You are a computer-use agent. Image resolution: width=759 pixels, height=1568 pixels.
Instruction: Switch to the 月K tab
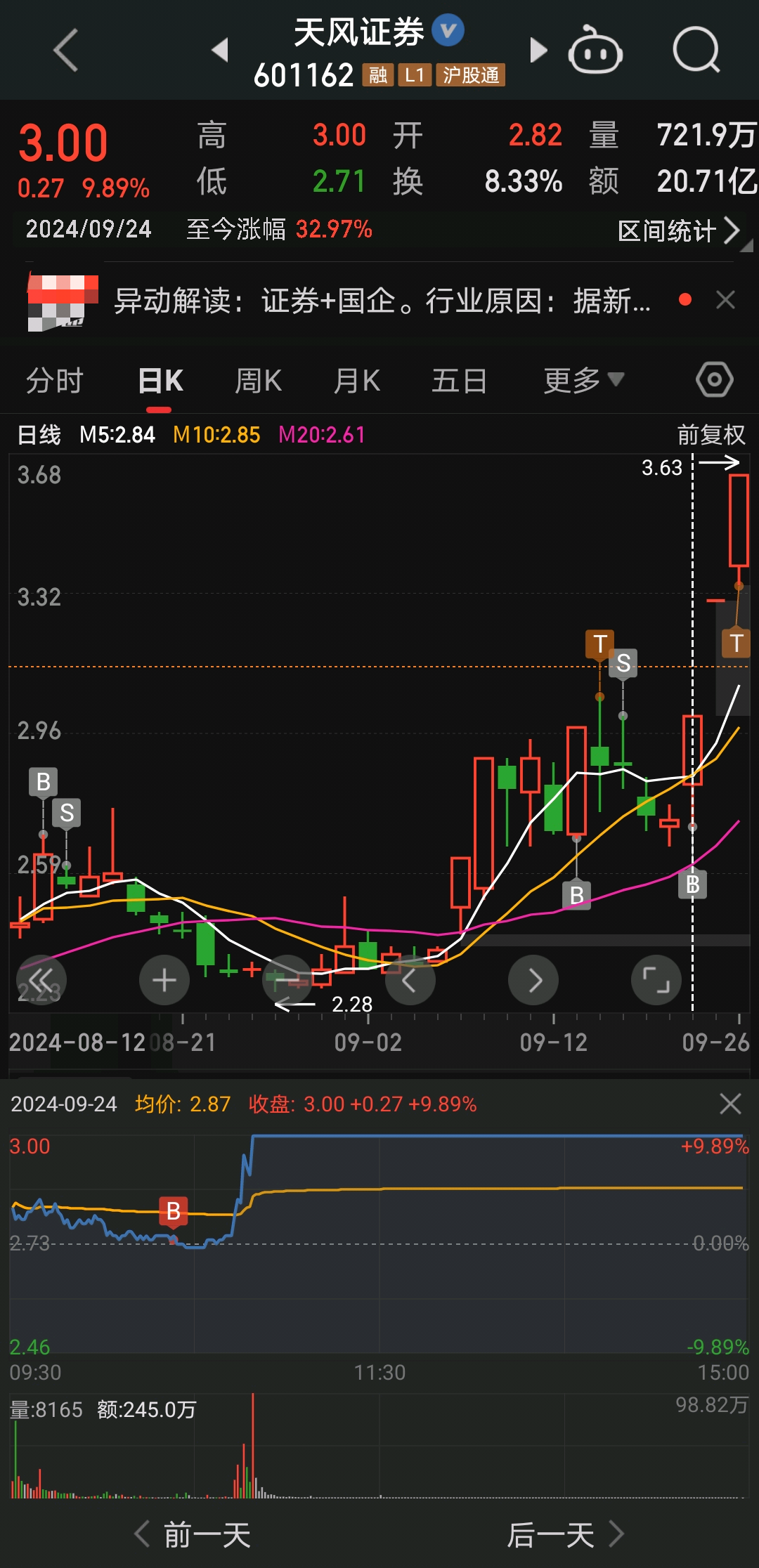tap(357, 381)
